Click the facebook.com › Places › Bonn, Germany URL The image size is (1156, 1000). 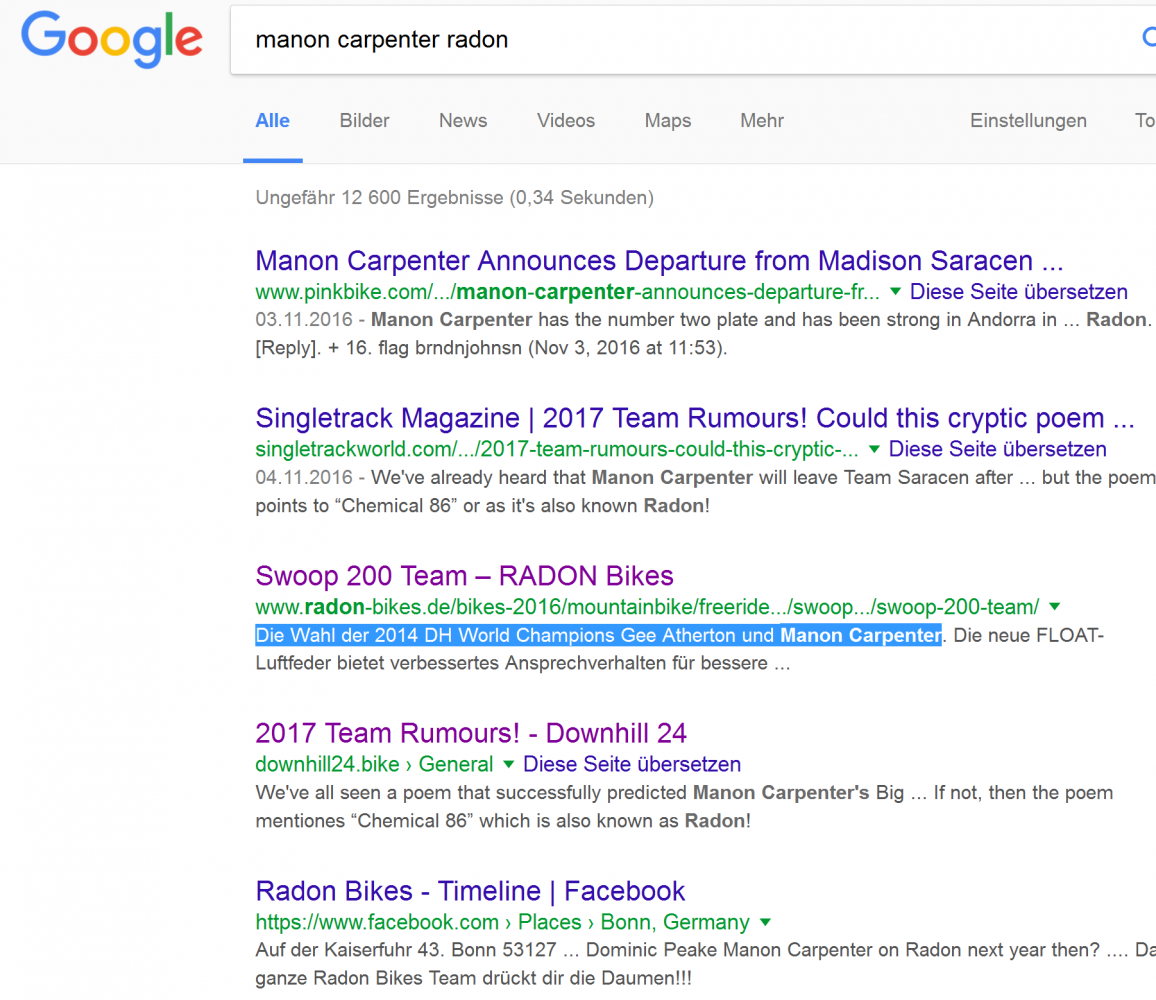502,923
